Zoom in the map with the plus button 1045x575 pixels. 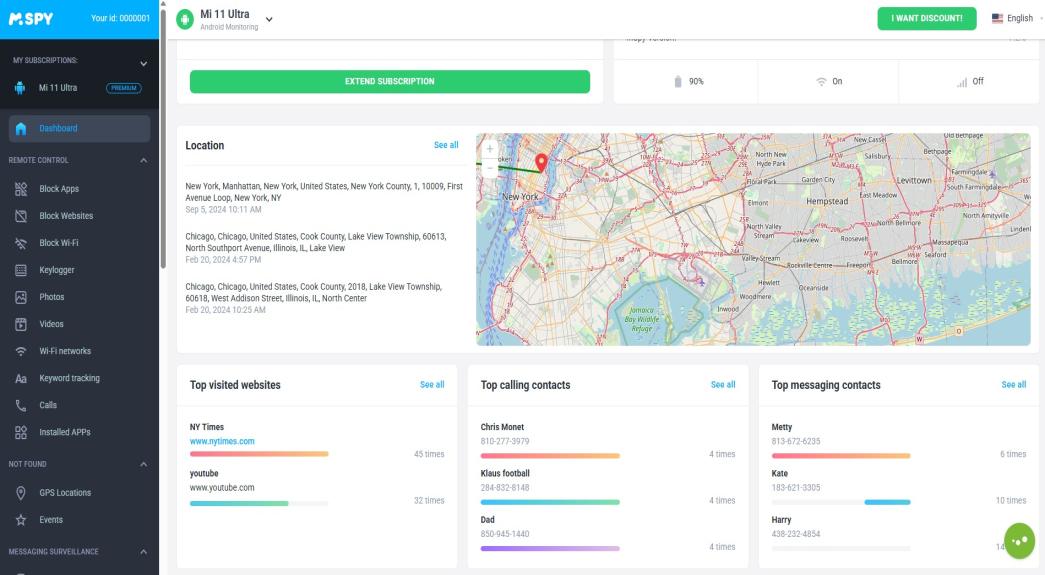pyautogui.click(x=489, y=149)
